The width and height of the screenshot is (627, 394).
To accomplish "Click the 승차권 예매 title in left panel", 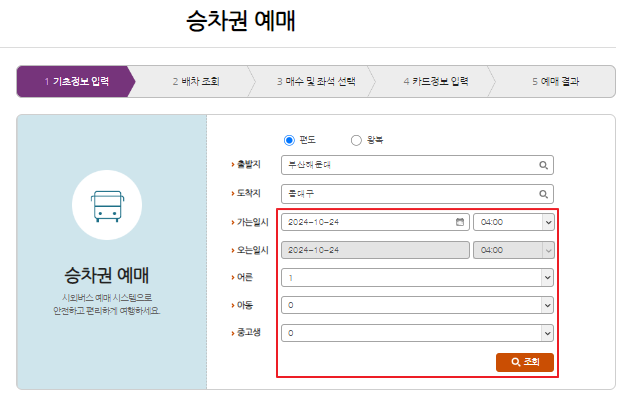I will [x=107, y=276].
